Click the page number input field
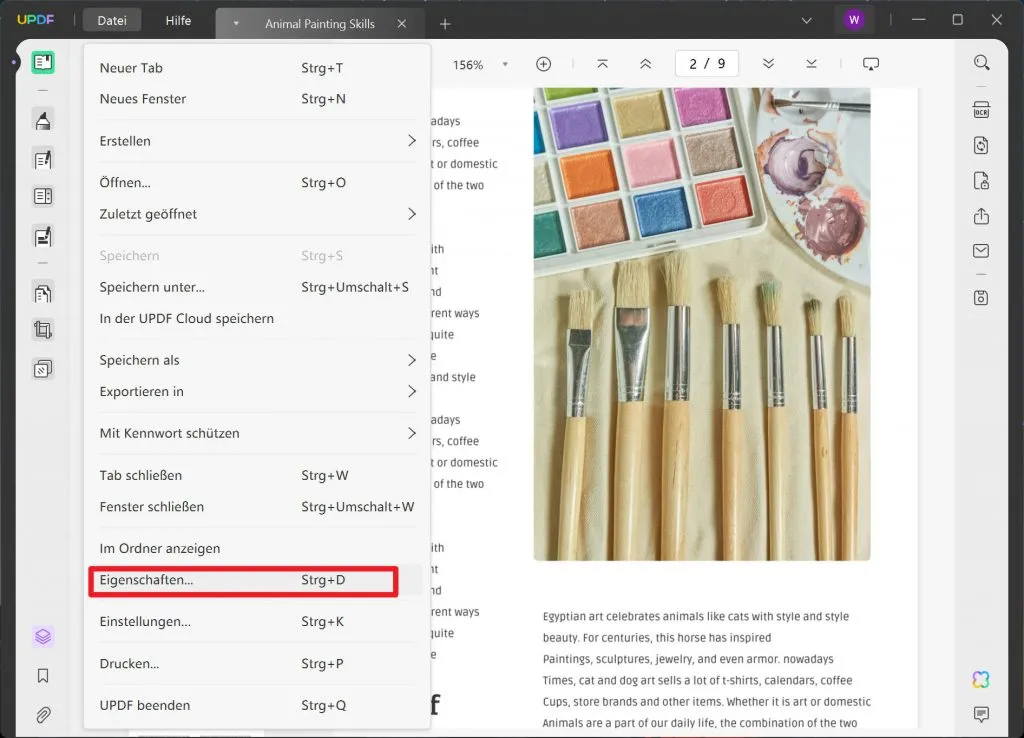The image size is (1024, 738). (707, 64)
